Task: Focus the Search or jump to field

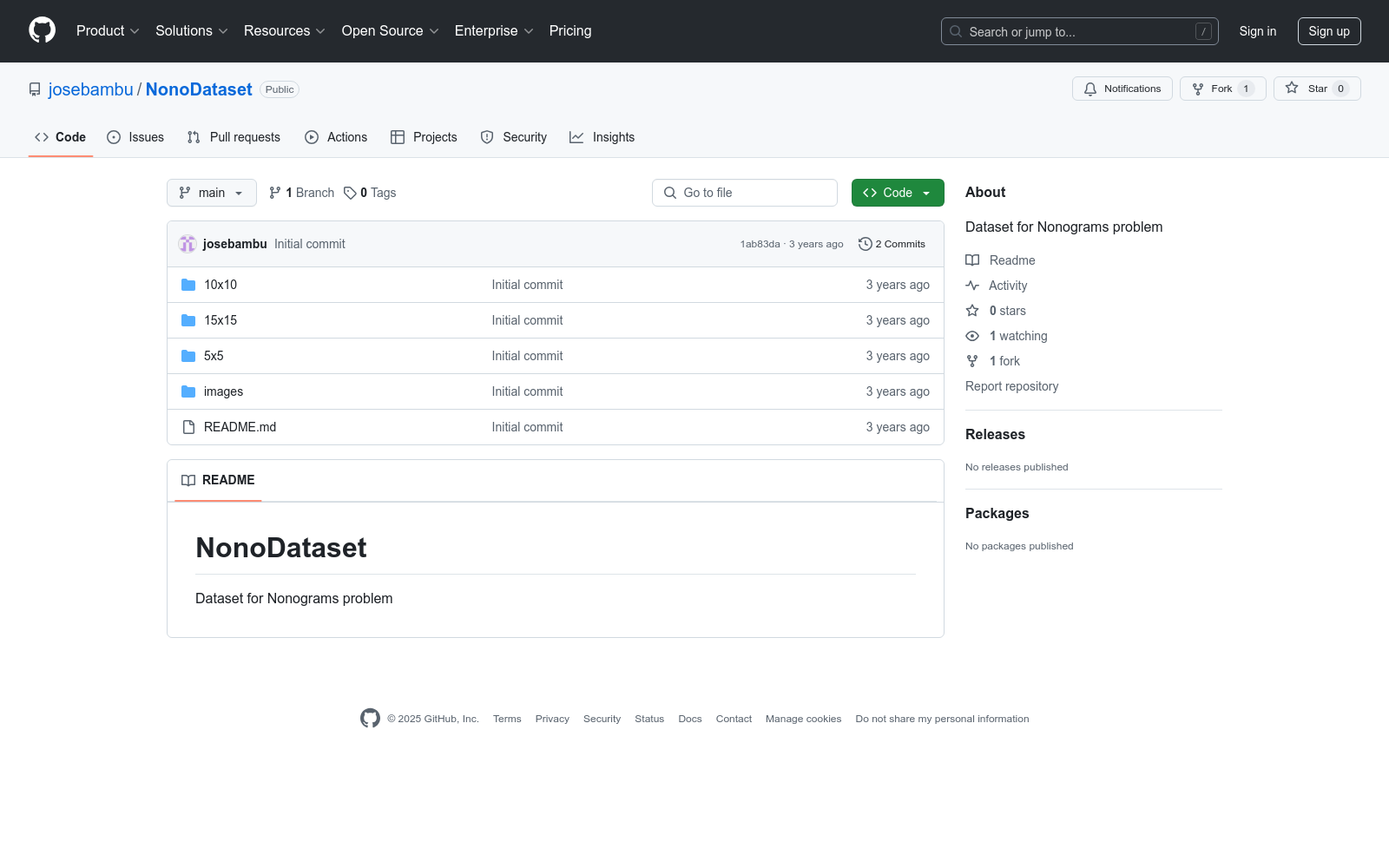Action: coord(1080,31)
